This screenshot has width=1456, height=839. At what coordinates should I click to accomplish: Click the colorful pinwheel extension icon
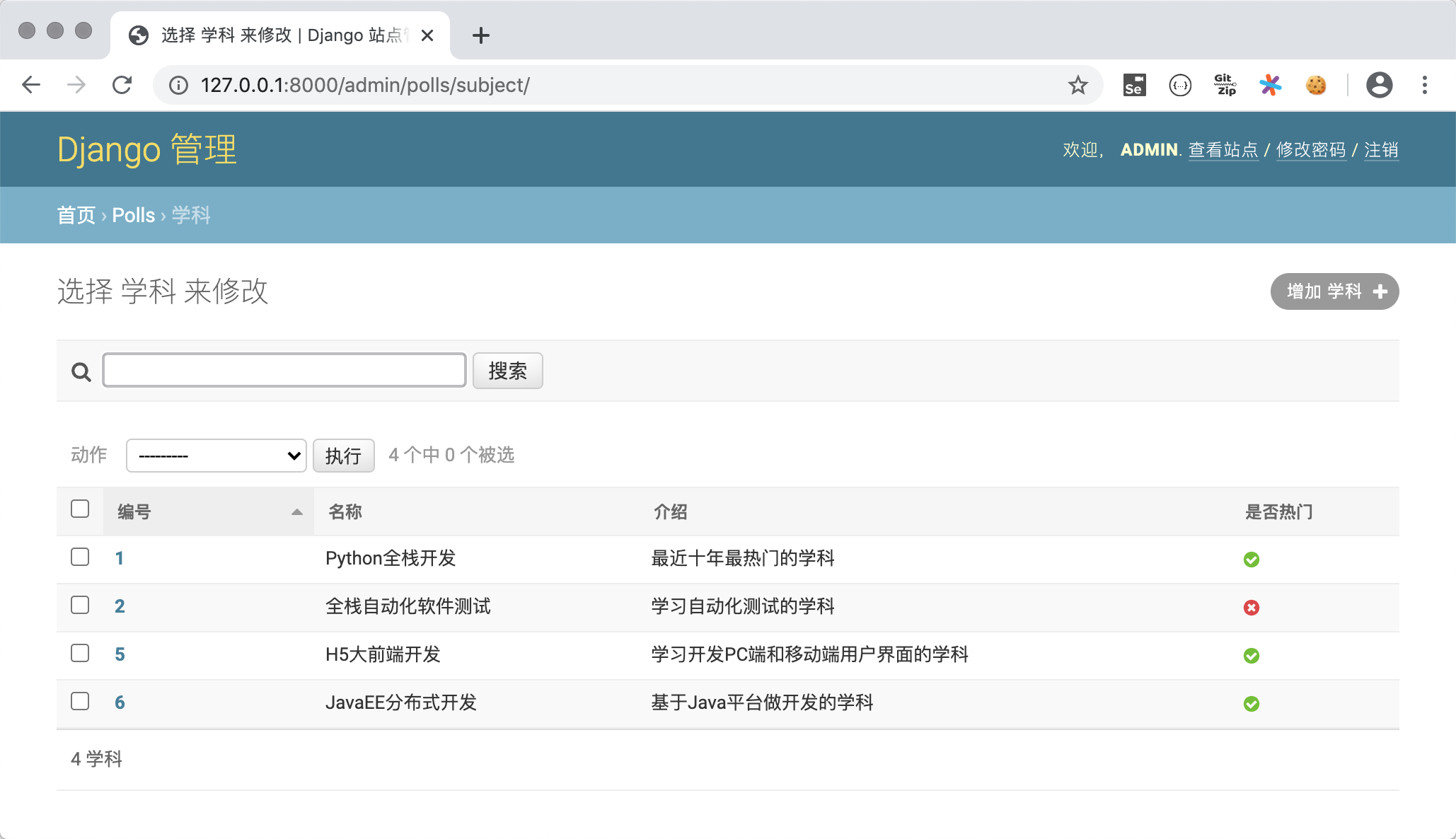click(1270, 85)
